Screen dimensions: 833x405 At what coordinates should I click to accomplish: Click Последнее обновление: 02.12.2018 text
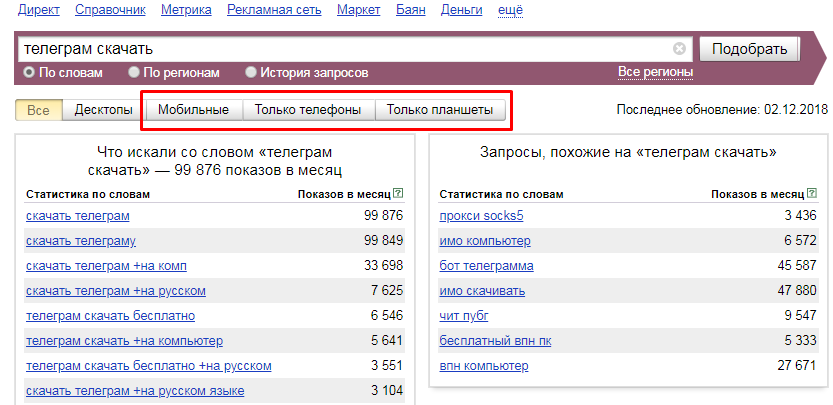(x=722, y=109)
